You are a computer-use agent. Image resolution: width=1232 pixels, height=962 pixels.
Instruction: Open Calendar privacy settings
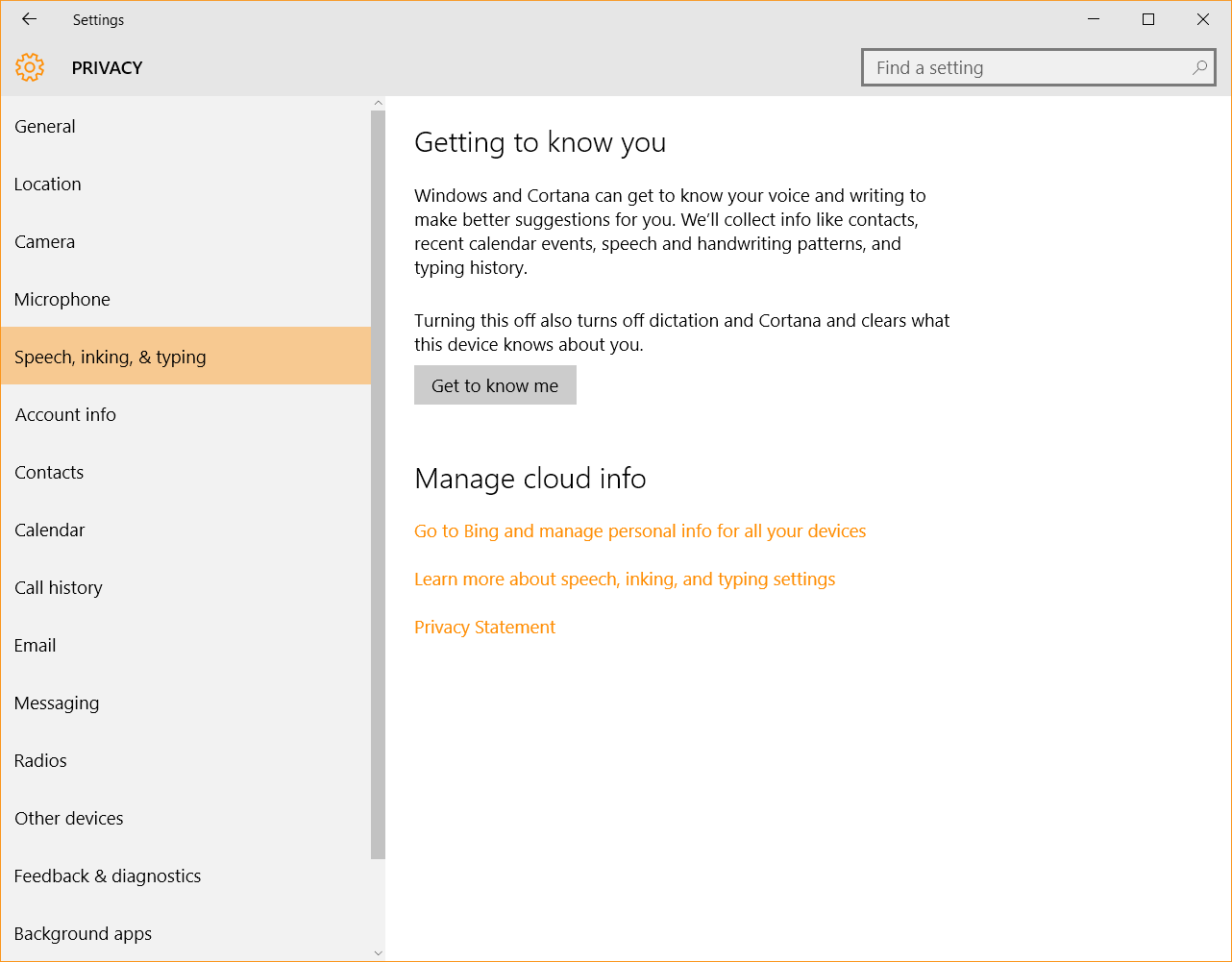point(185,530)
